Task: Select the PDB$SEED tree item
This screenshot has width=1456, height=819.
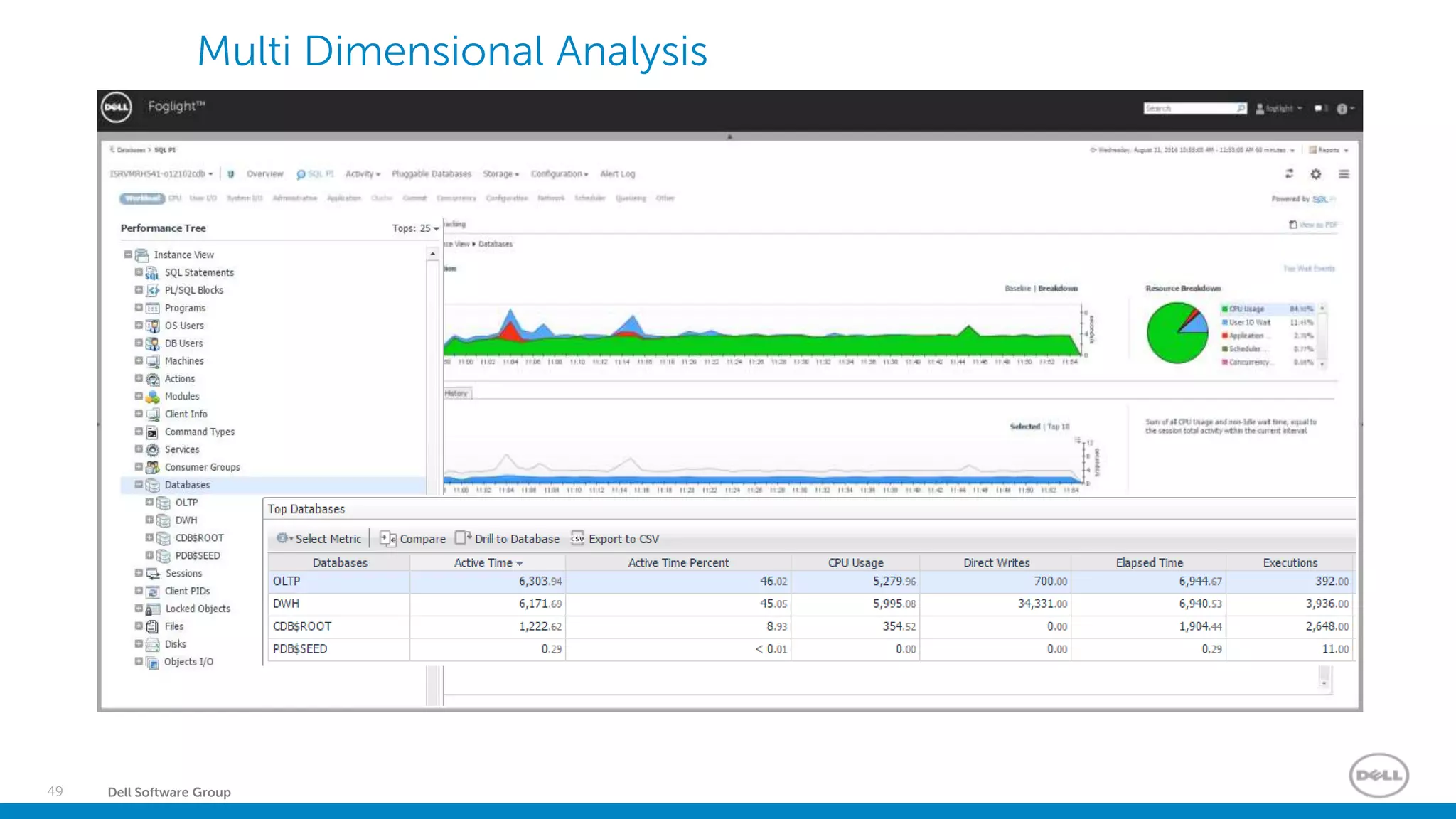Action: pyautogui.click(x=198, y=556)
